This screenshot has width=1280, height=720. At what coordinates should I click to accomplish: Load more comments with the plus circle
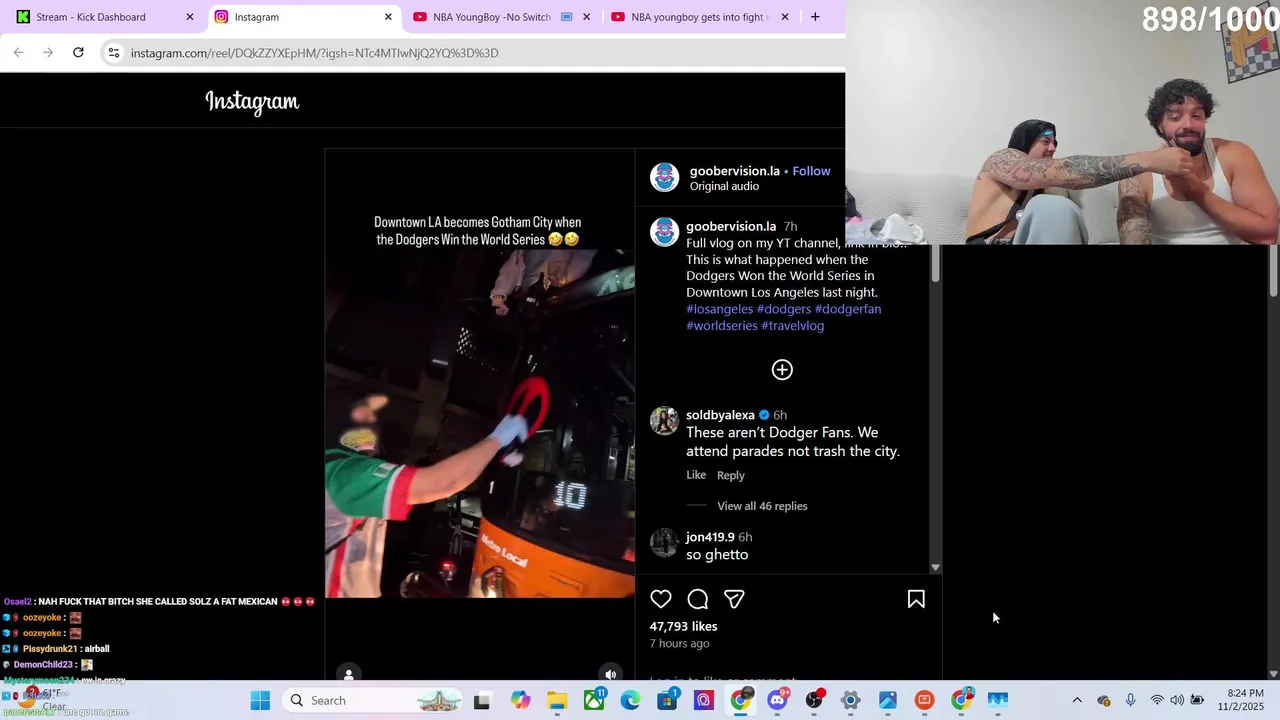(782, 370)
